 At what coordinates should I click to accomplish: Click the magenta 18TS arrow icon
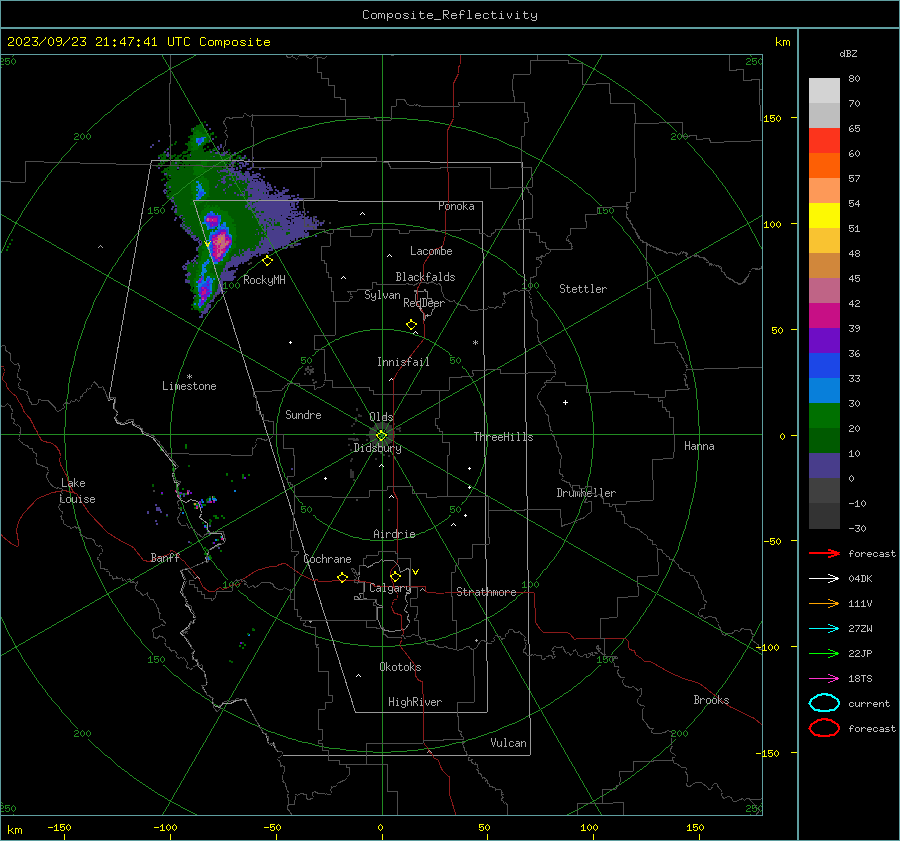pos(824,679)
